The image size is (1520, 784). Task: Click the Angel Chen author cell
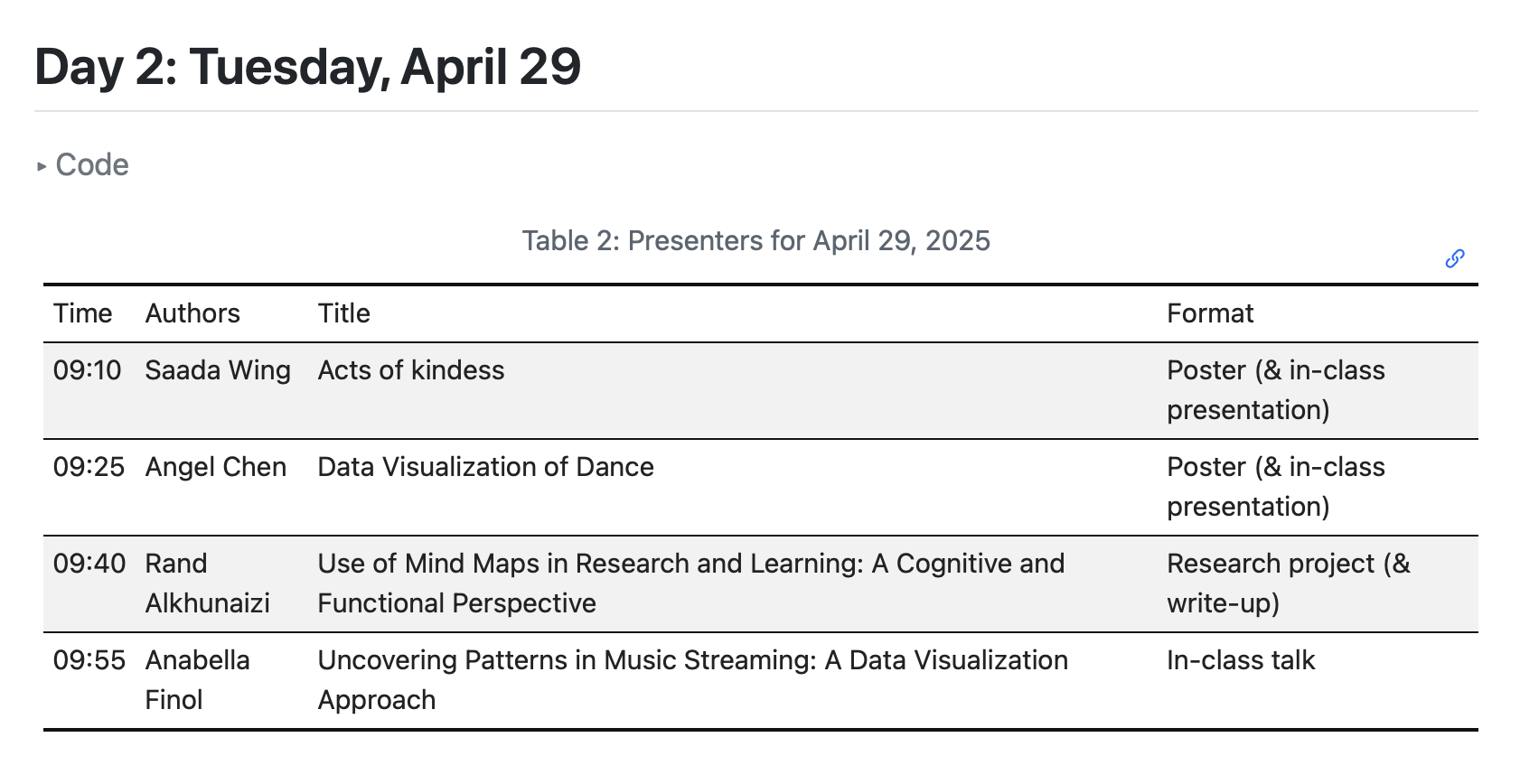tap(216, 467)
